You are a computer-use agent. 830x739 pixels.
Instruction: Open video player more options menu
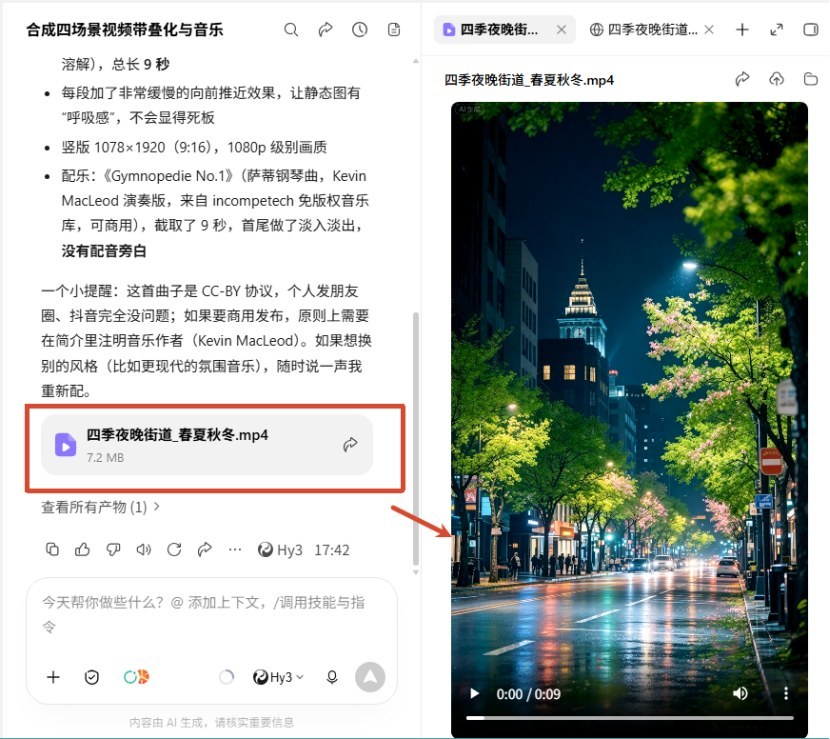786,693
